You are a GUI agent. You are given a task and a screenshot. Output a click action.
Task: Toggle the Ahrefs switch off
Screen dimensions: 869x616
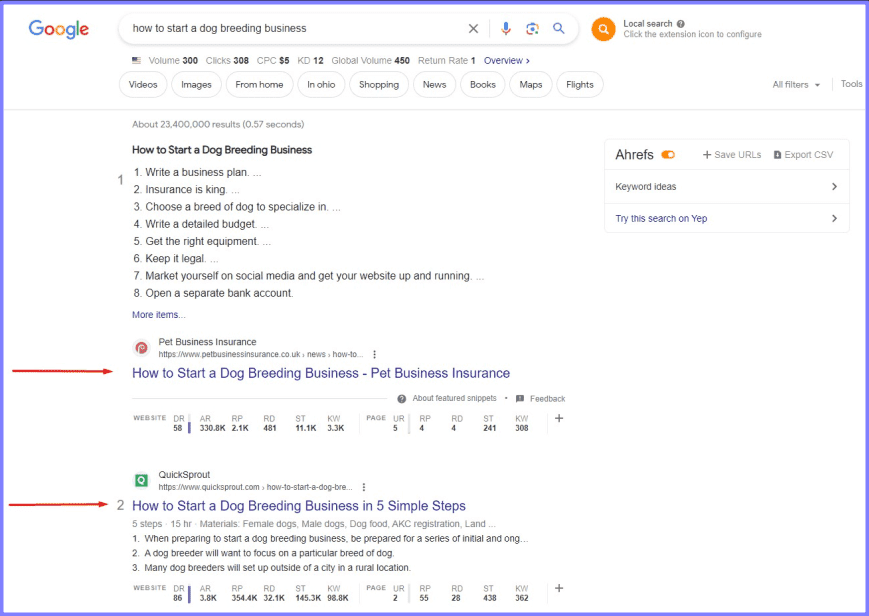668,155
